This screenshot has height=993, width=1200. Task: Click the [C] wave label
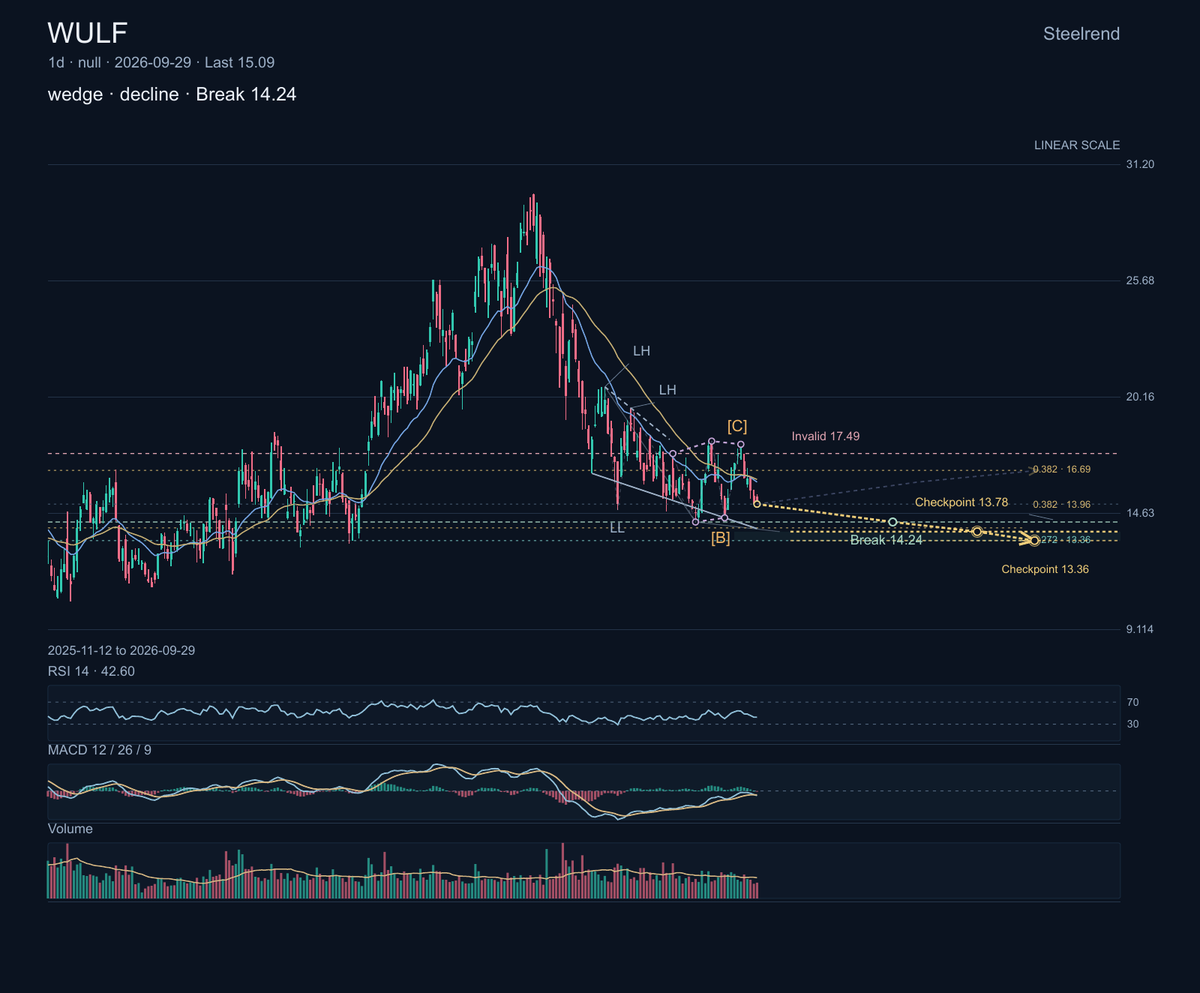(737, 425)
